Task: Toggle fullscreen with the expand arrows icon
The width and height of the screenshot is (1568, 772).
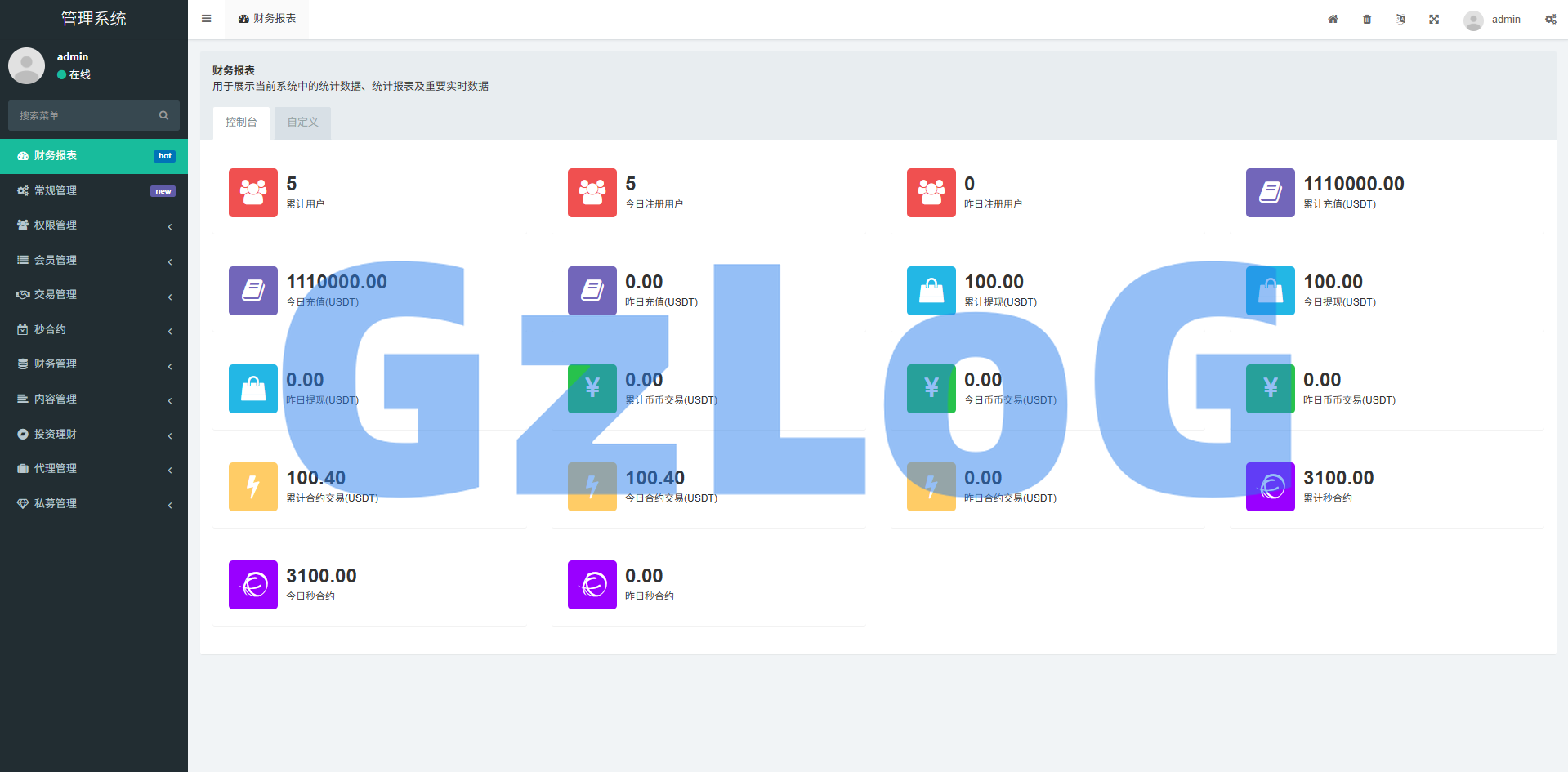Action: (x=1434, y=19)
